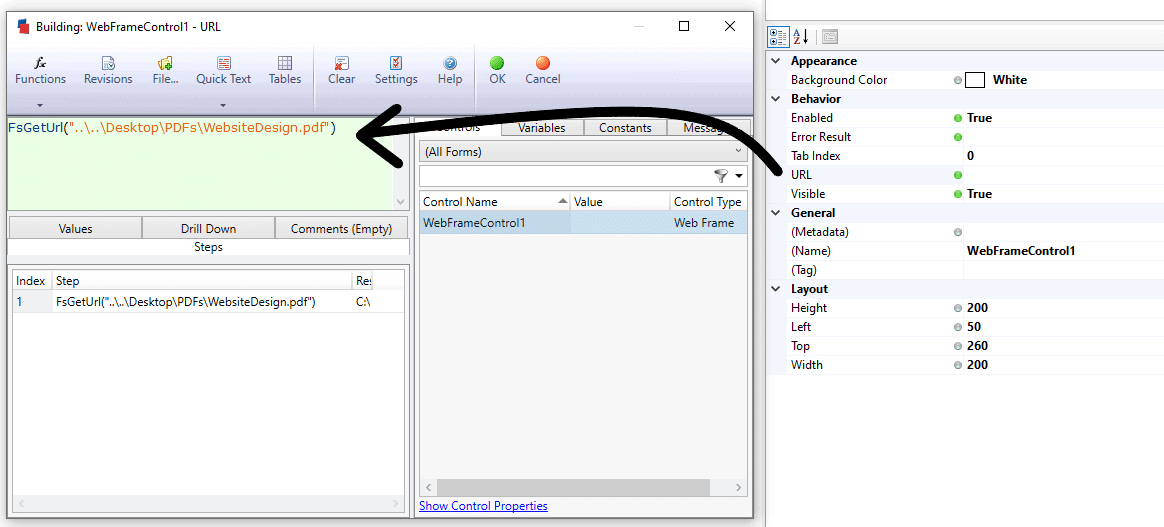
Task: Click the gray dot beside Left property
Action: click(958, 327)
